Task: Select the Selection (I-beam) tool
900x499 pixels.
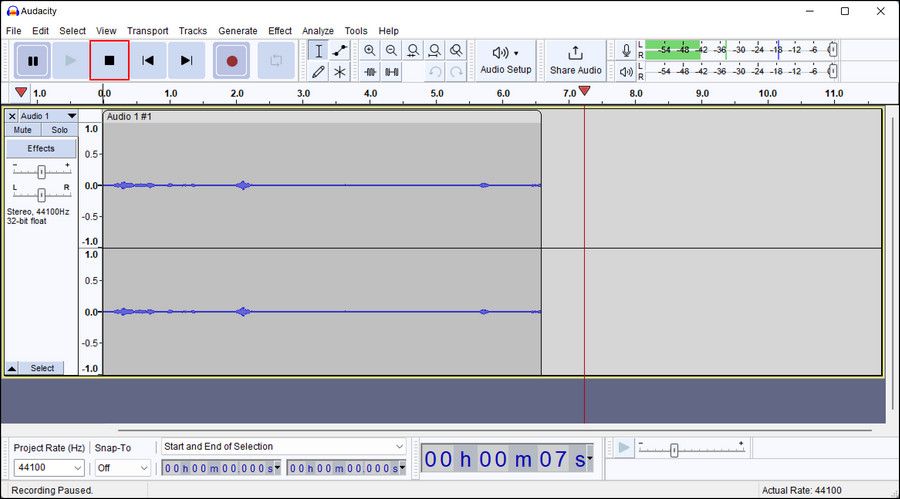Action: click(319, 51)
